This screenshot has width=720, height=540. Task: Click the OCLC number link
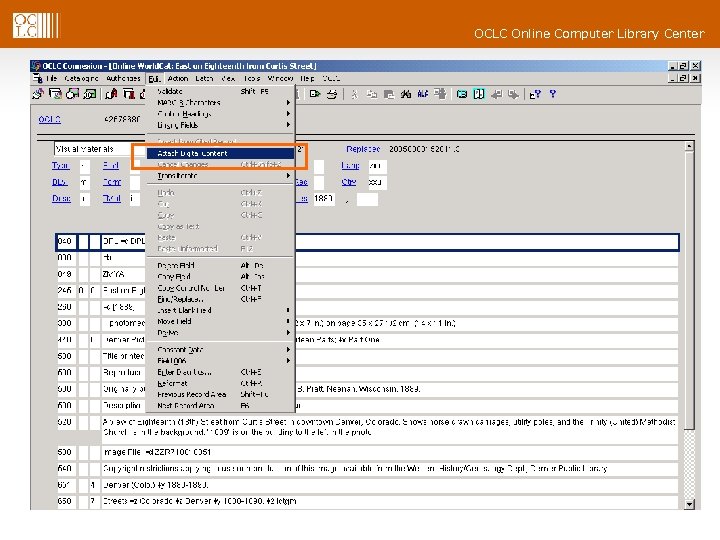pos(49,119)
